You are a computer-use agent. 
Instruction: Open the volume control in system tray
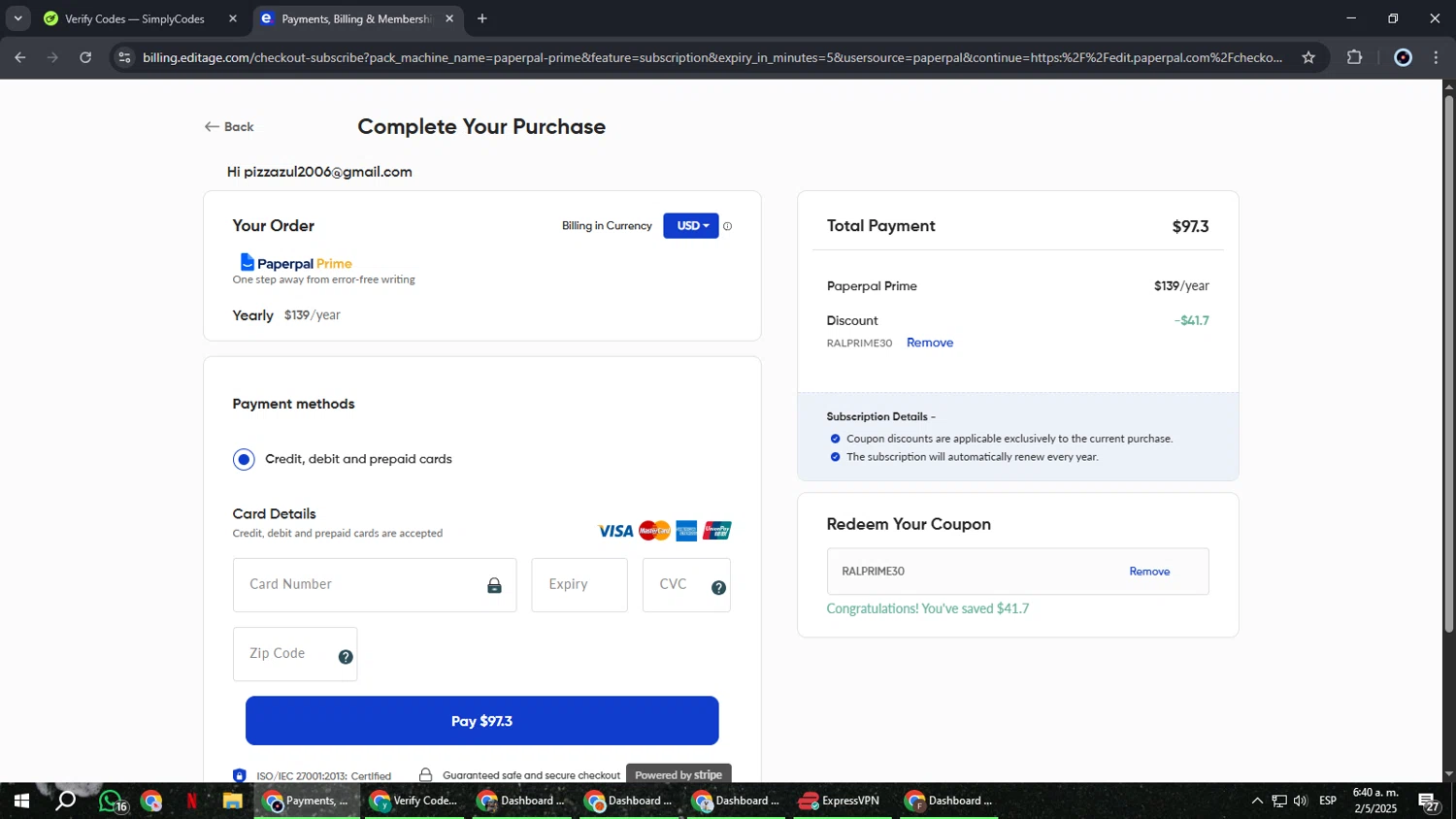(1301, 802)
